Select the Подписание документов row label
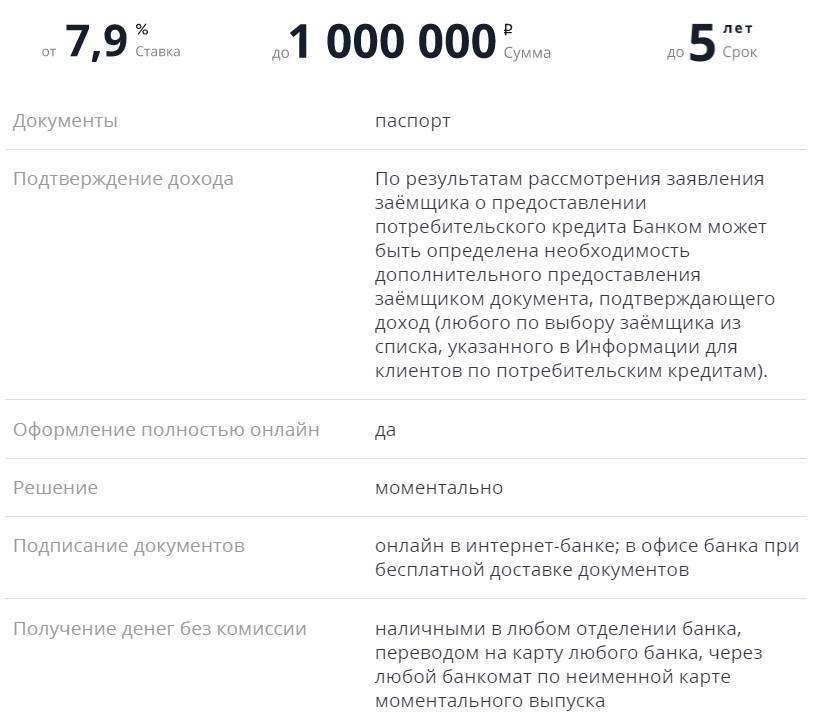 coord(129,546)
